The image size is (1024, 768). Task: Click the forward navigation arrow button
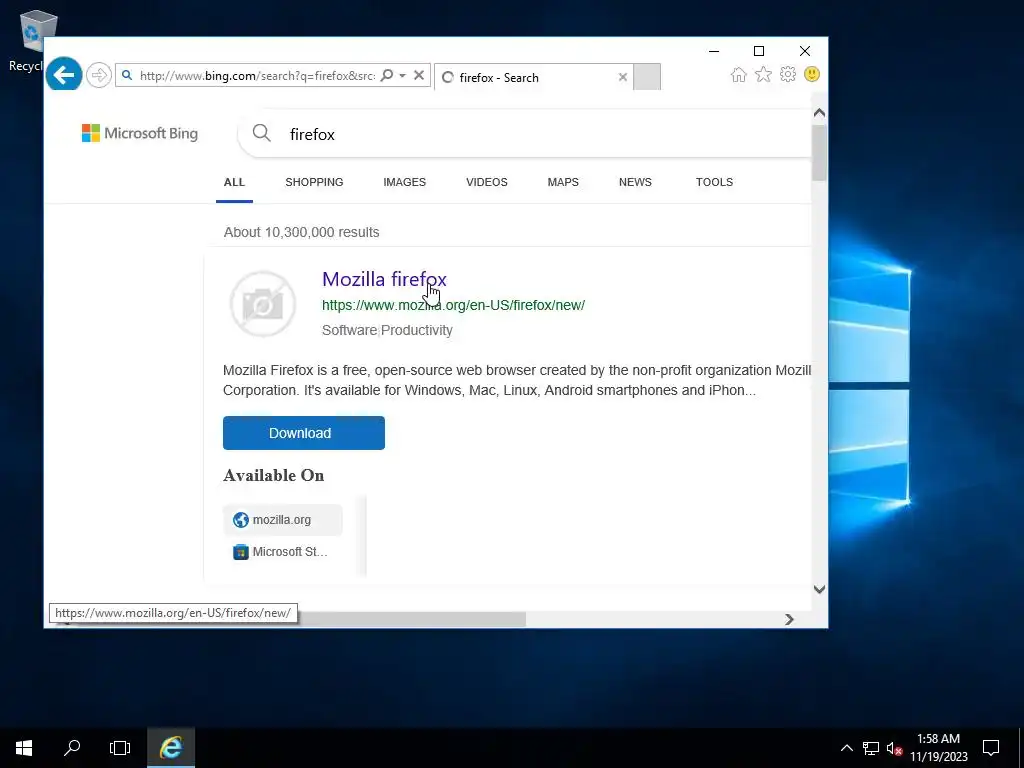[99, 75]
